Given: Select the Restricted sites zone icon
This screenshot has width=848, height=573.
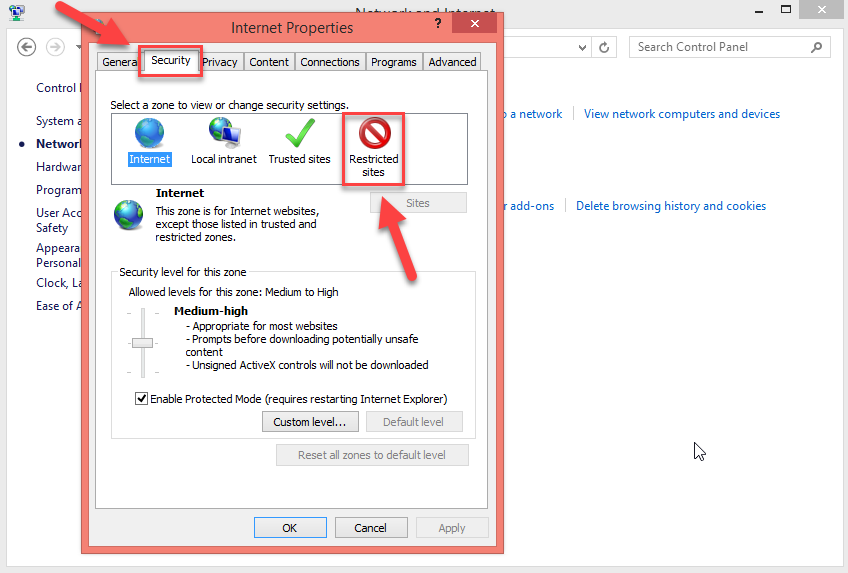Looking at the screenshot, I should click(374, 134).
